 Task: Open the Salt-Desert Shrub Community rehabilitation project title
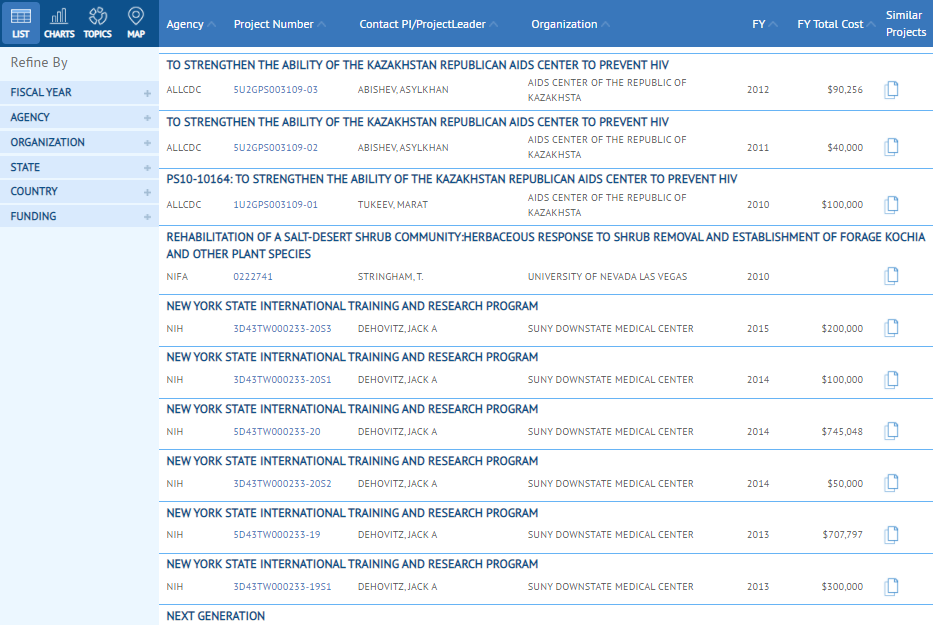[x=546, y=246]
